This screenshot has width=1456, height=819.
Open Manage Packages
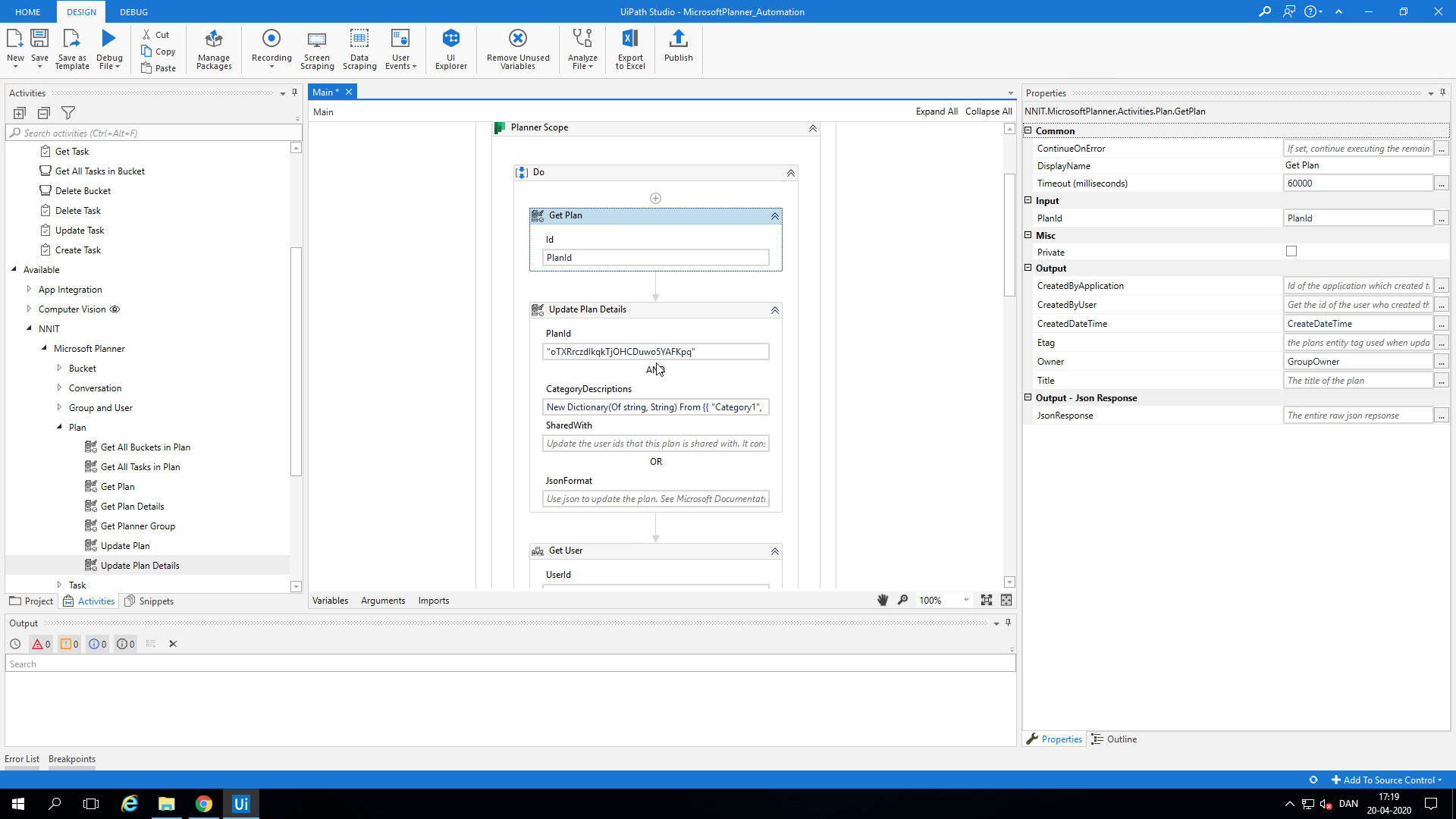point(214,49)
